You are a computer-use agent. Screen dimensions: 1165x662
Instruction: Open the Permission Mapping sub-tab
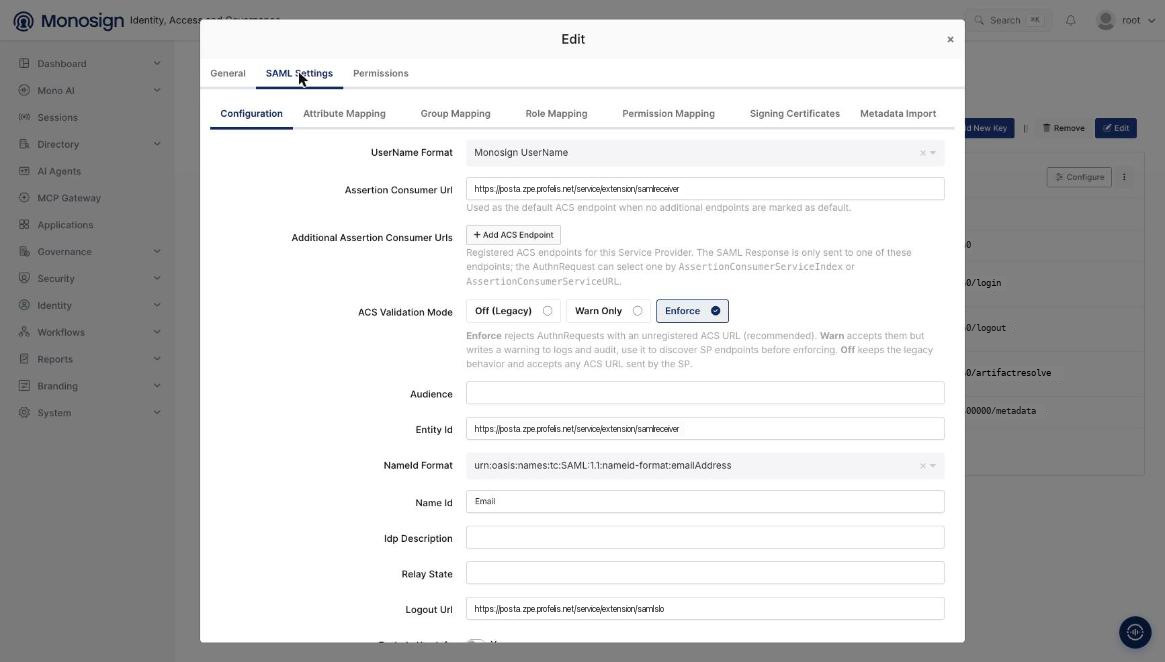point(669,114)
